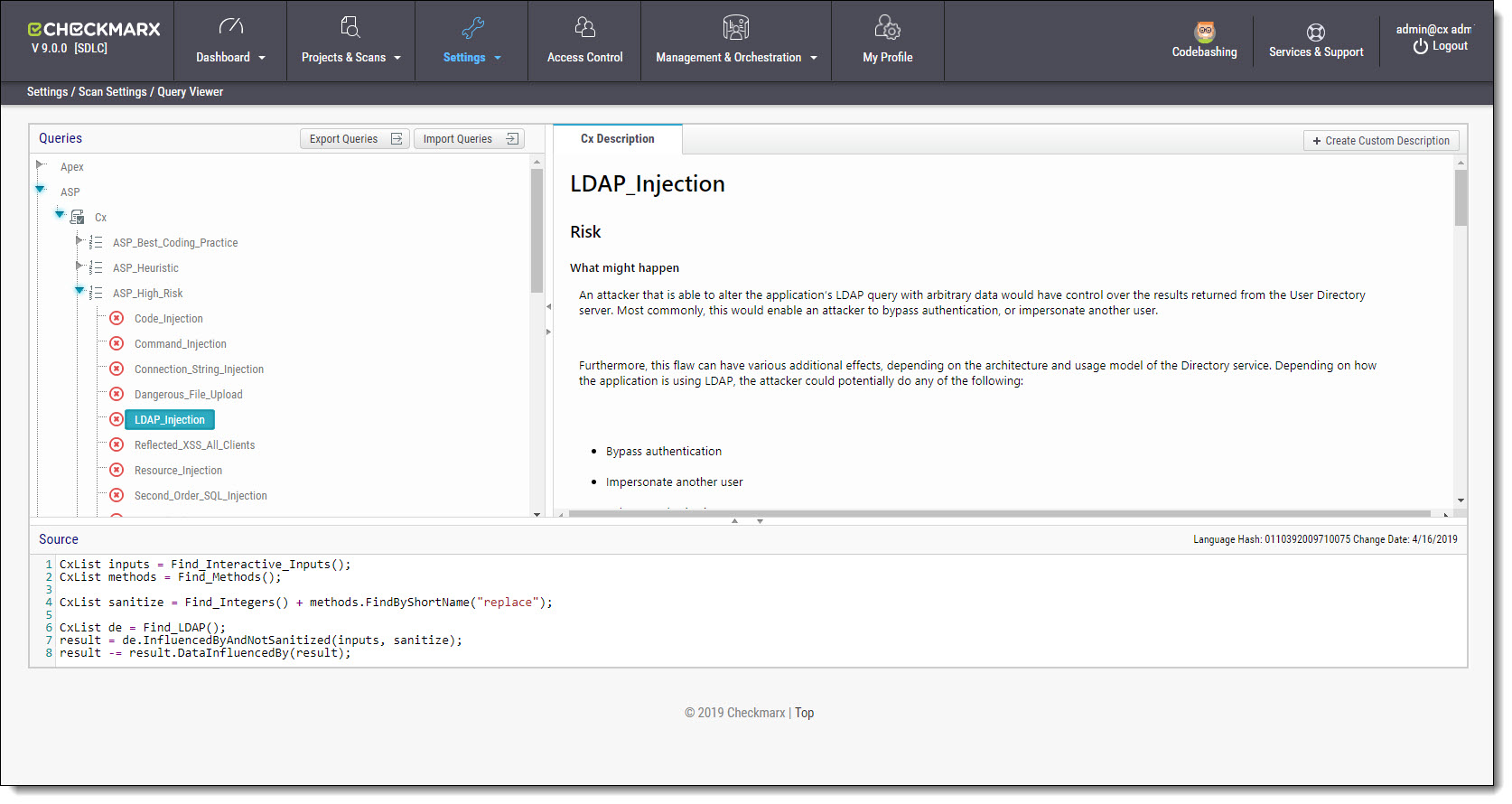Click the ASP_High_Risk group icon
Image resolution: width=1512 pixels, height=804 pixels.
coord(96,294)
